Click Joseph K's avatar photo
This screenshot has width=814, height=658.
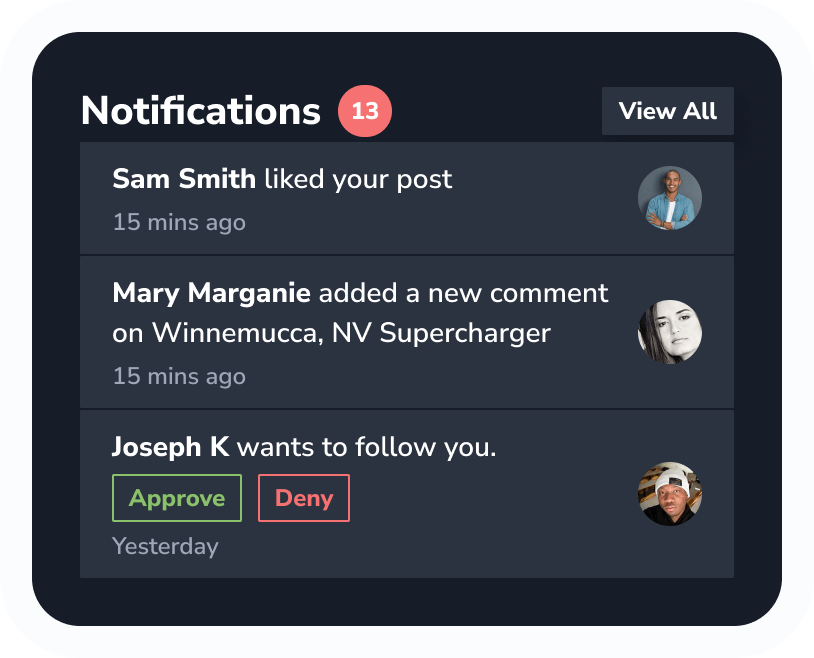point(670,494)
